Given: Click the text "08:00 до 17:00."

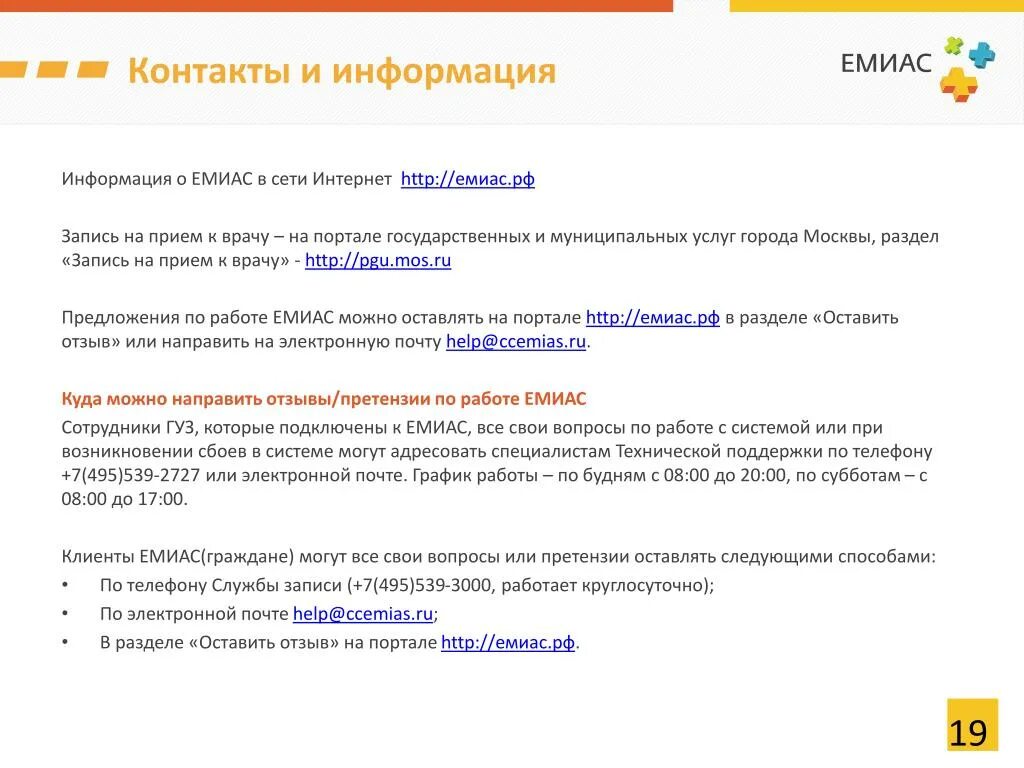Looking at the screenshot, I should pyautogui.click(x=125, y=500).
